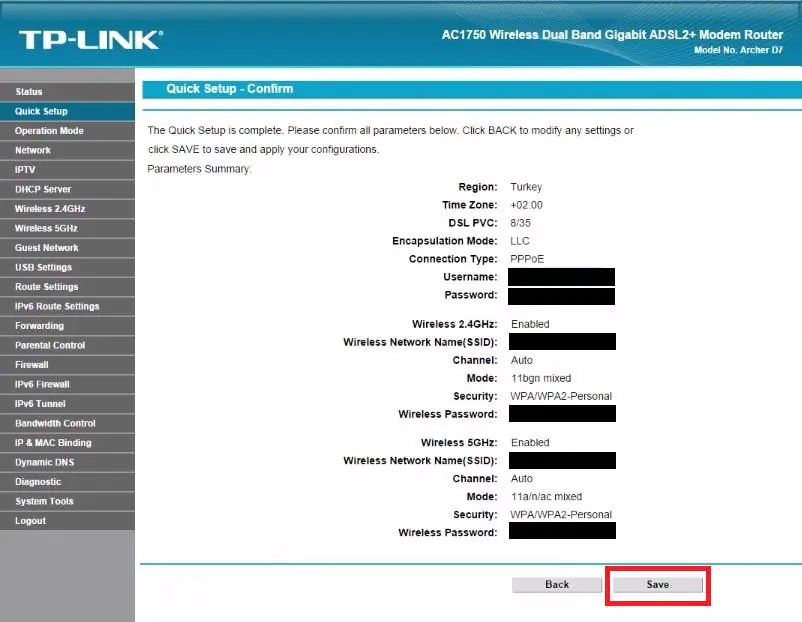The height and width of the screenshot is (622, 802).
Task: Select Operation Mode
Action: click(48, 130)
